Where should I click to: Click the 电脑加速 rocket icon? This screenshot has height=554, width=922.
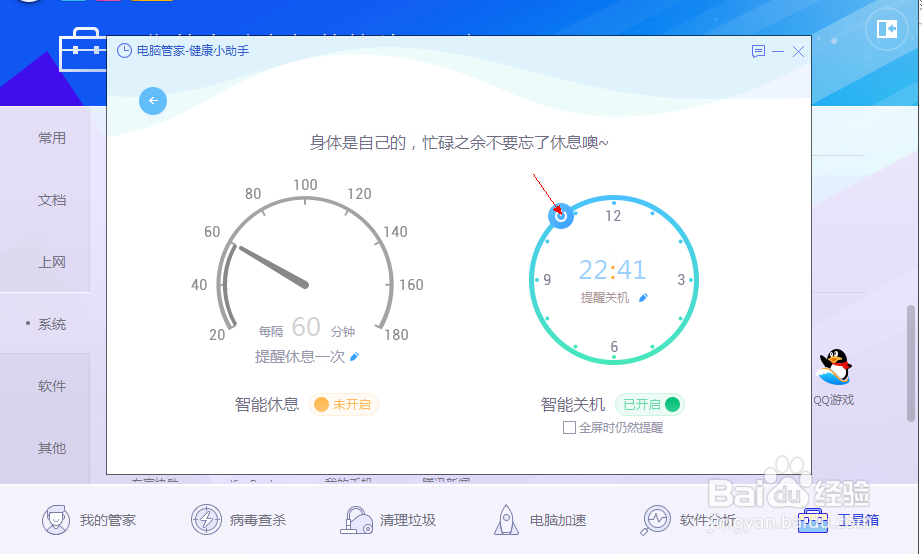tap(506, 520)
